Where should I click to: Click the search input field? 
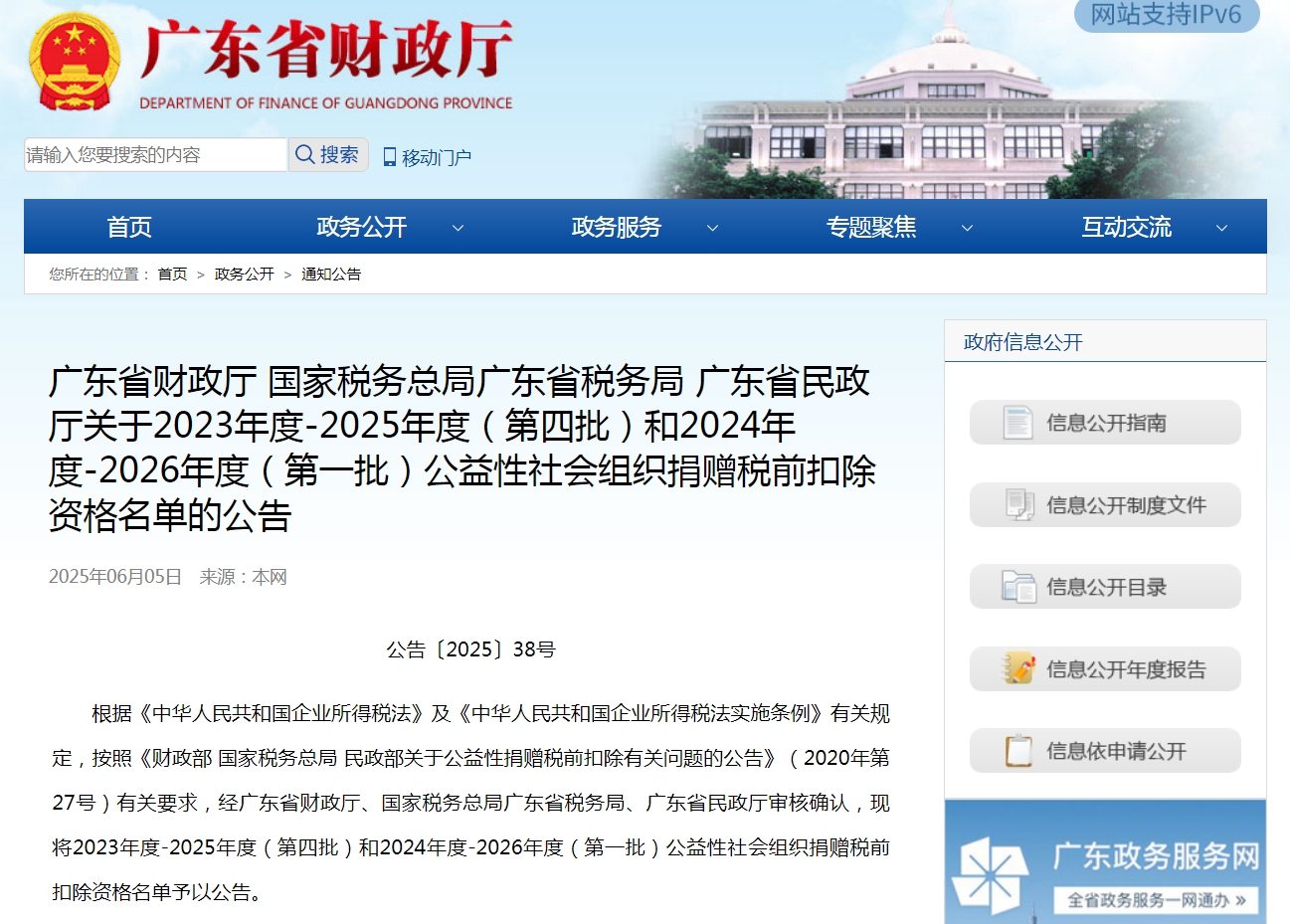155,155
